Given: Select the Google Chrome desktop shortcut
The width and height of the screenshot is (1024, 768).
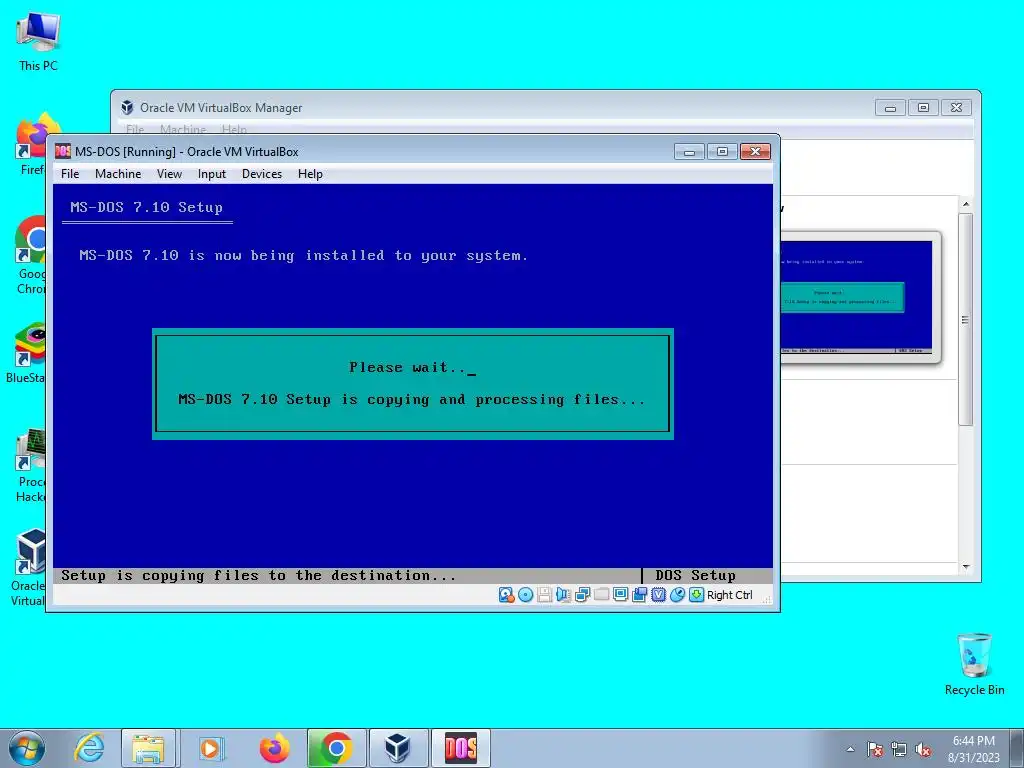Looking at the screenshot, I should tap(31, 255).
